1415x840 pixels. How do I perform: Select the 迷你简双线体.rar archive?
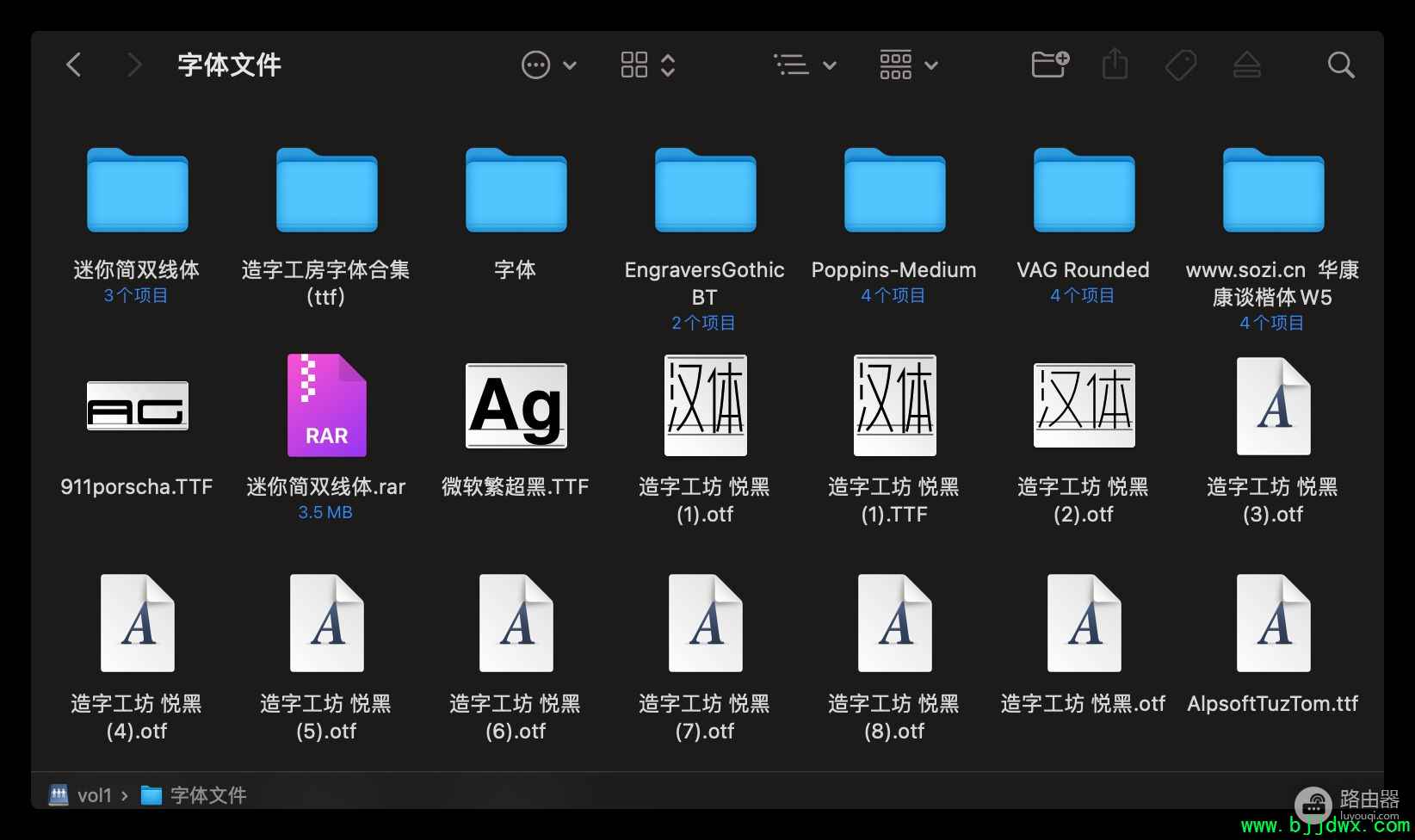[x=327, y=405]
